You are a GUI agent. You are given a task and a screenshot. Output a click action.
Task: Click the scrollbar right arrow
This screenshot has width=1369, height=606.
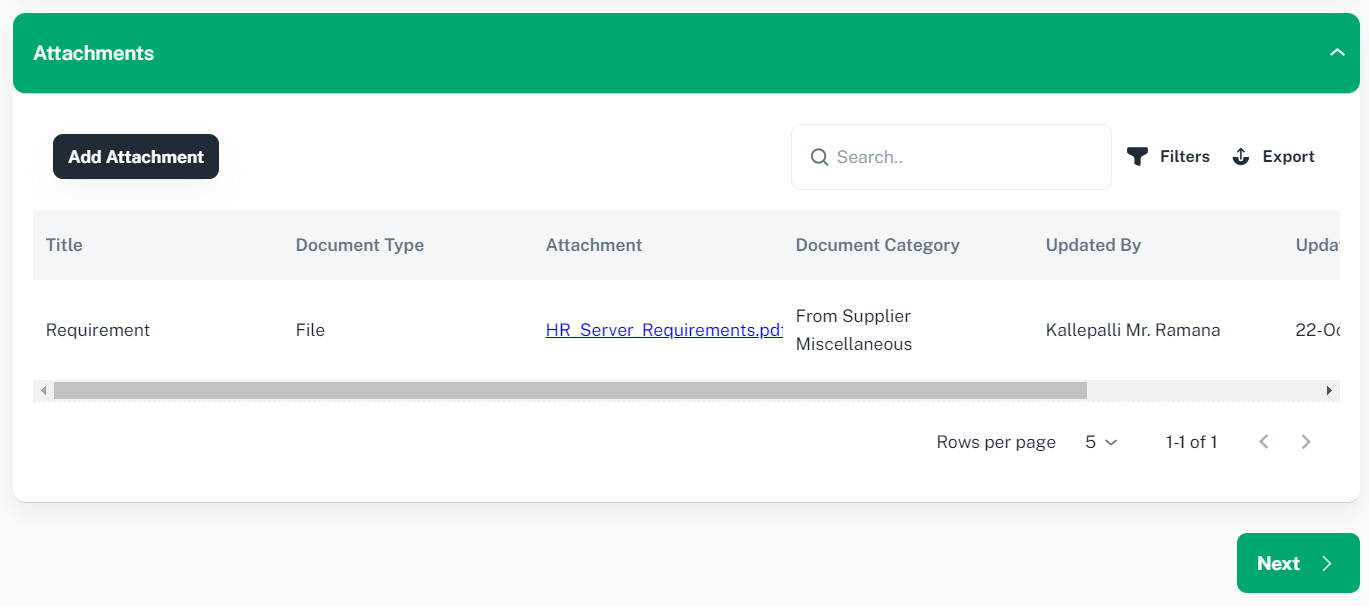pyautogui.click(x=1329, y=391)
